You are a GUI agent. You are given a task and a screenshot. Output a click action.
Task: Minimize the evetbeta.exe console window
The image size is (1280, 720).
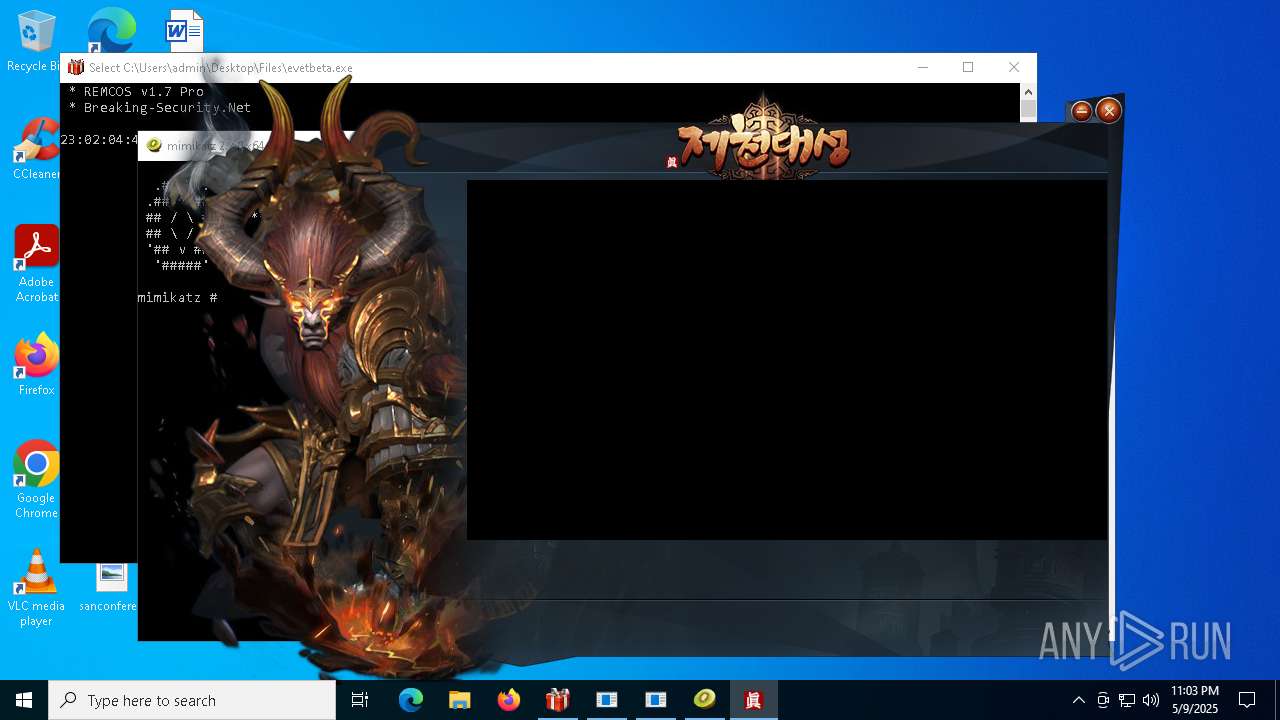[x=923, y=67]
